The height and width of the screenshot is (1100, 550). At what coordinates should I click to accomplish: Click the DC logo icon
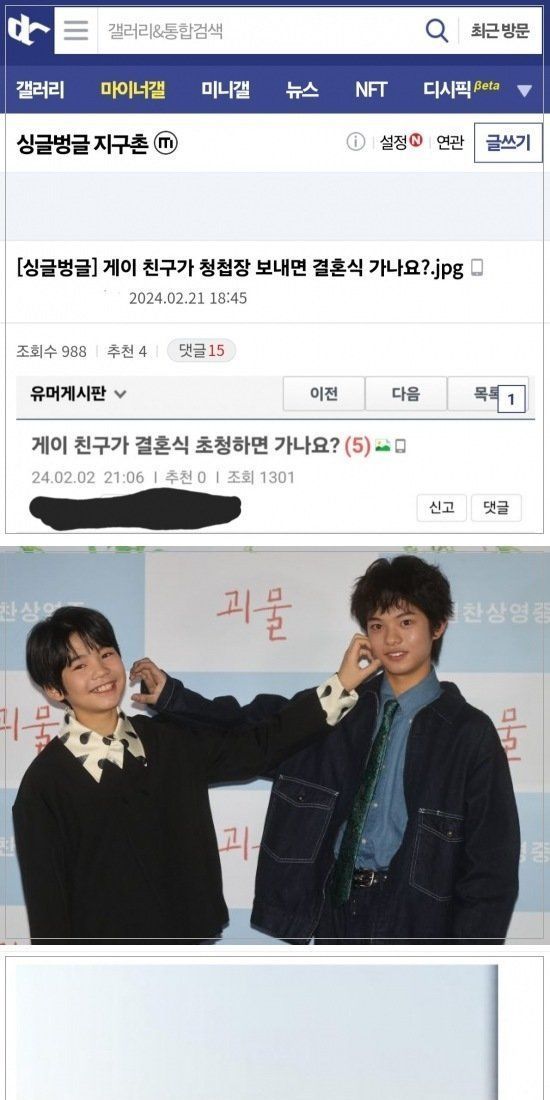tap(29, 31)
